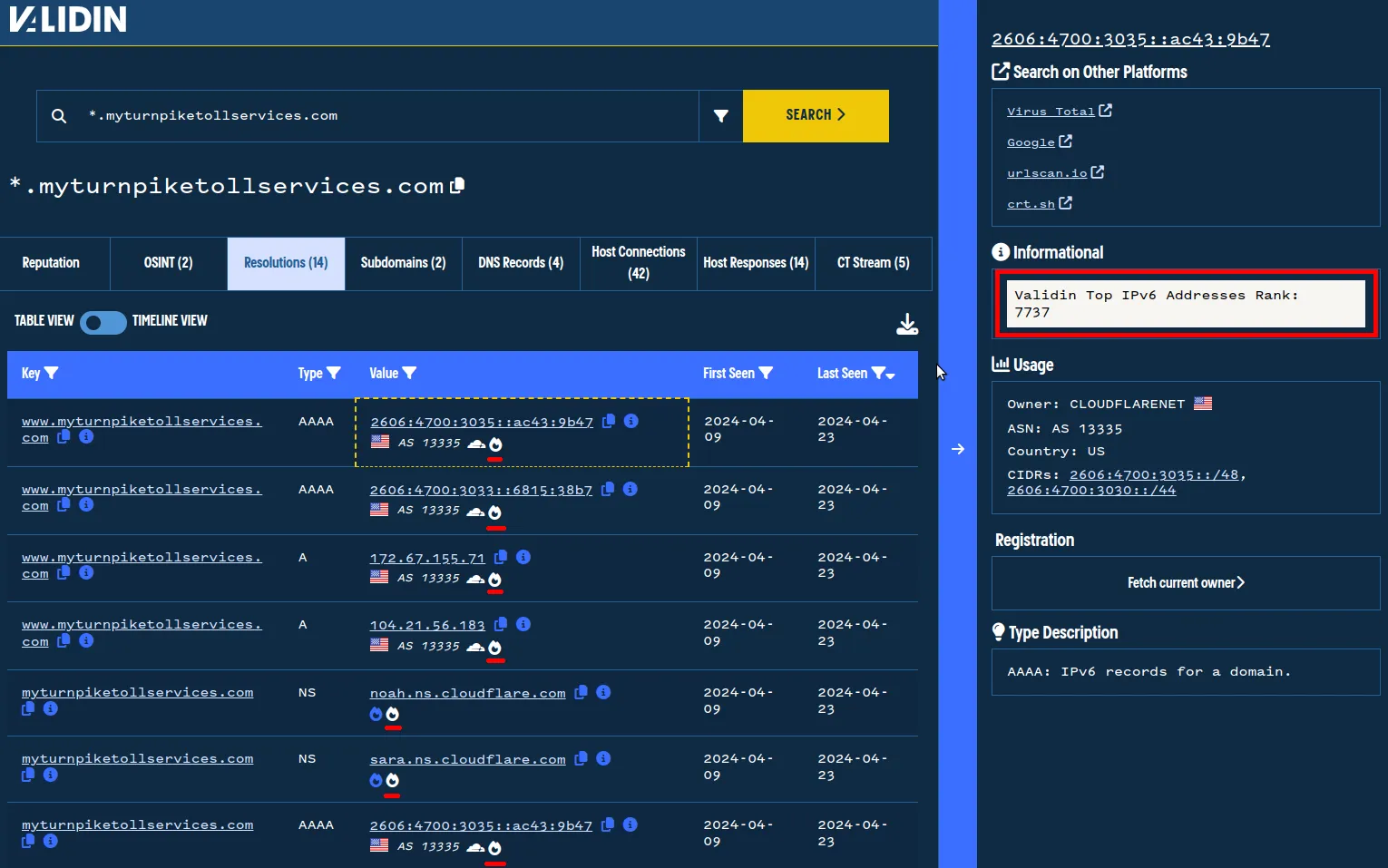The image size is (1388, 868).
Task: Click cloud icon under 2606:4700:3033::6815:38b7
Action: pos(475,512)
